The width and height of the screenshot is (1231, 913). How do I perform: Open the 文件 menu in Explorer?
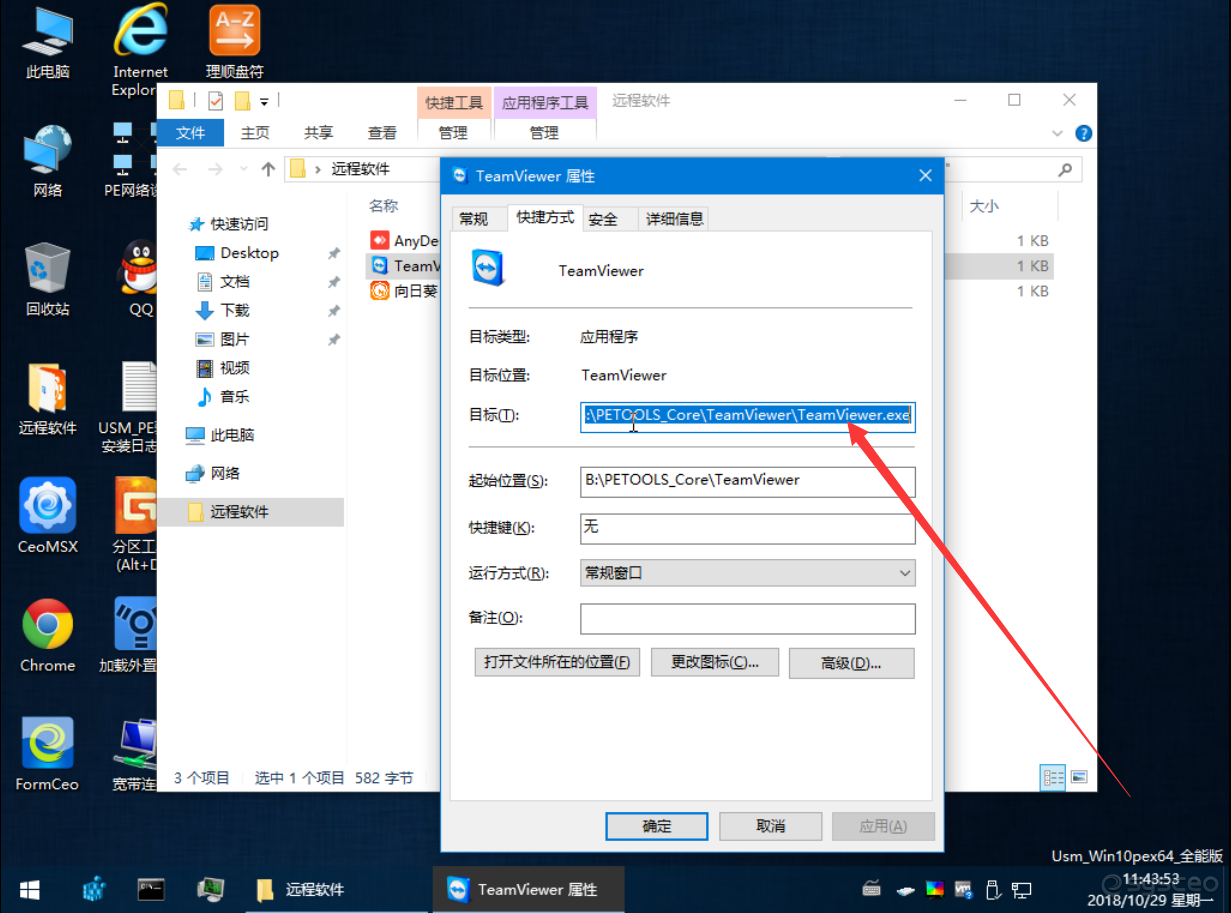[x=190, y=133]
